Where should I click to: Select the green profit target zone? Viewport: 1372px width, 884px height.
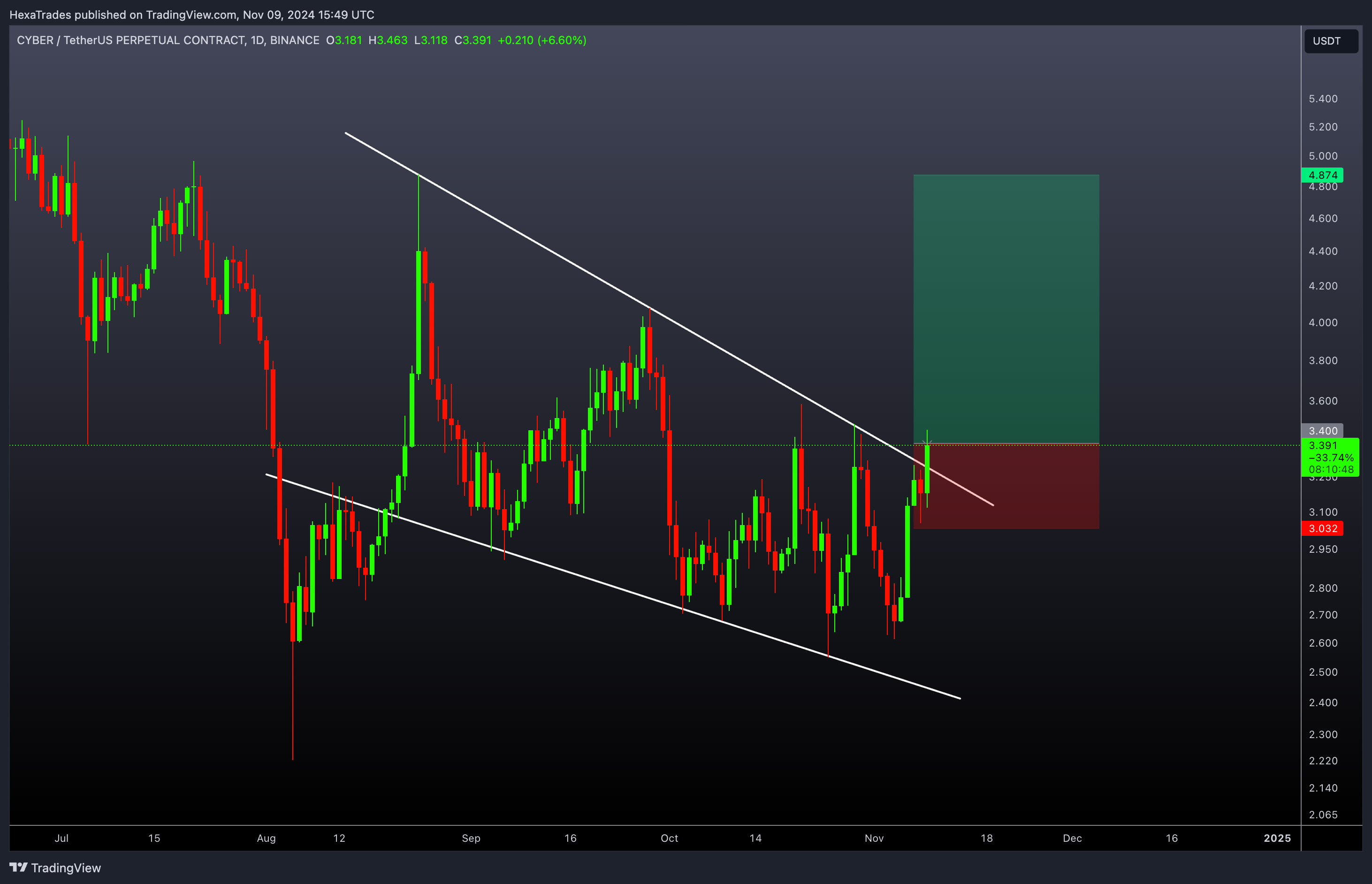[1006, 309]
